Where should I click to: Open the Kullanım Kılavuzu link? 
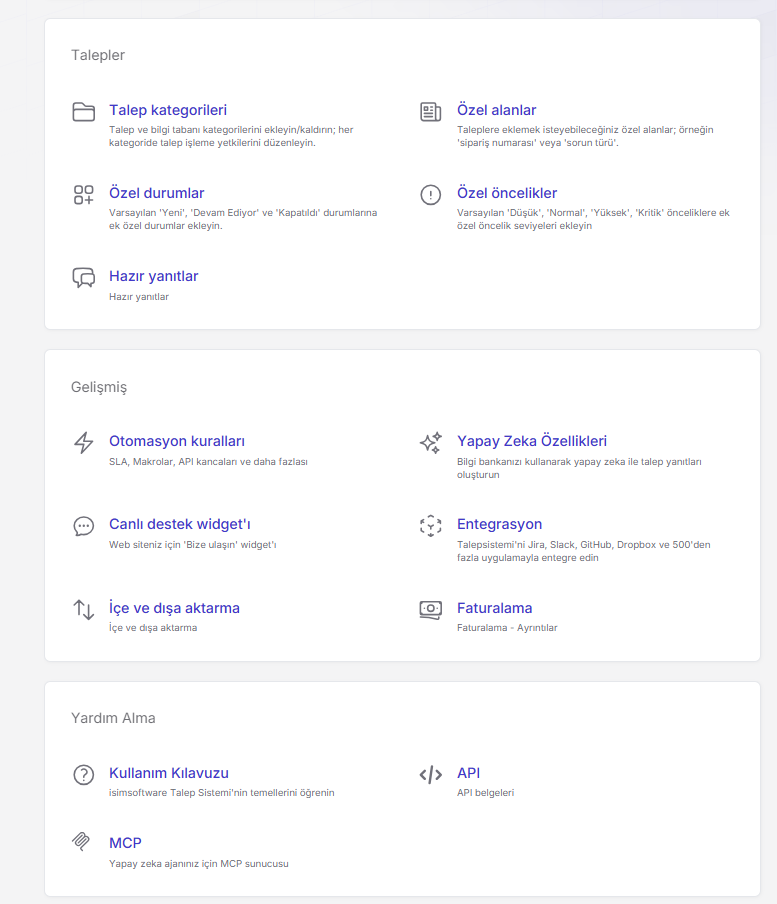[x=169, y=773]
